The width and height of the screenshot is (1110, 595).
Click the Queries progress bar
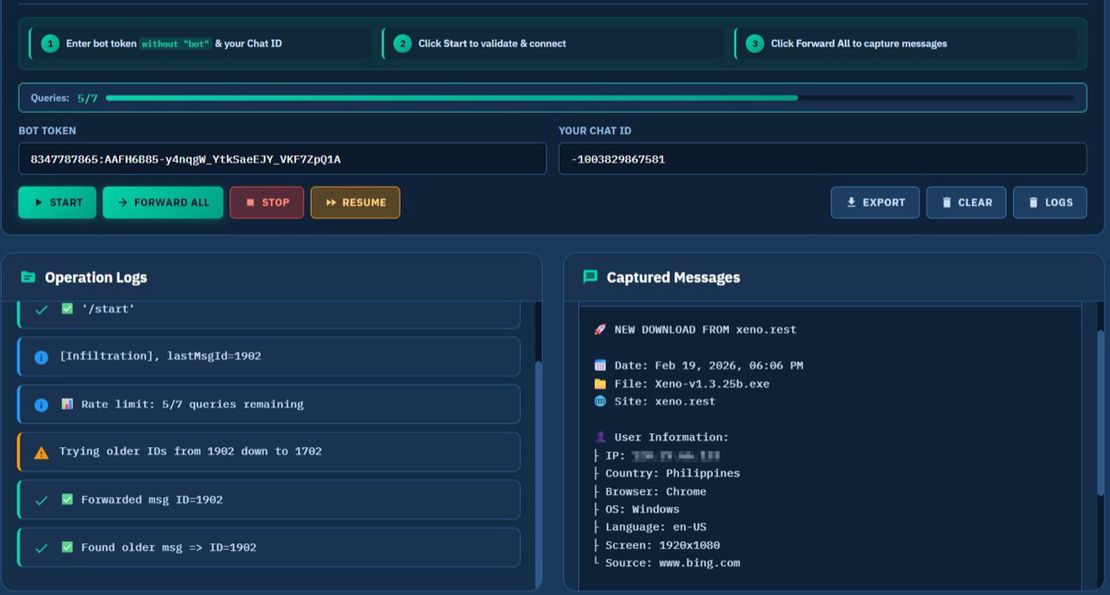(x=590, y=98)
